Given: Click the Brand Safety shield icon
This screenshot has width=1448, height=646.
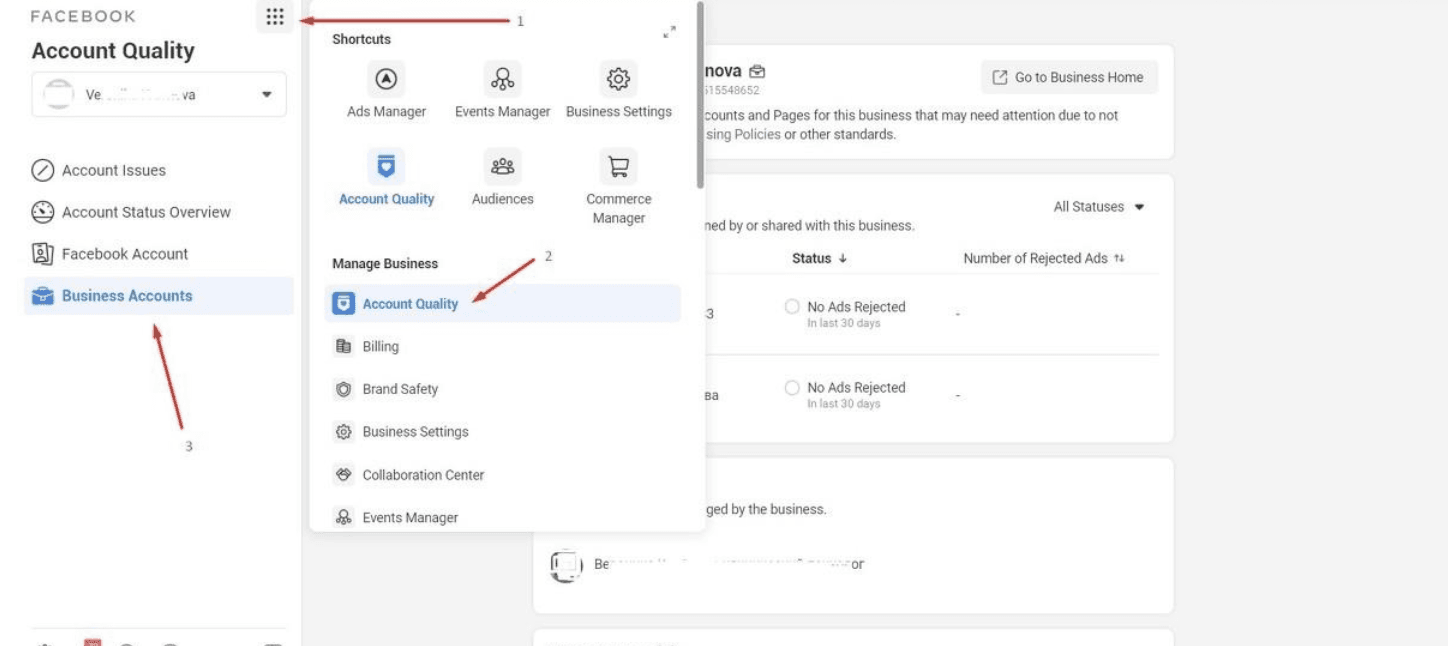Looking at the screenshot, I should pyautogui.click(x=344, y=389).
